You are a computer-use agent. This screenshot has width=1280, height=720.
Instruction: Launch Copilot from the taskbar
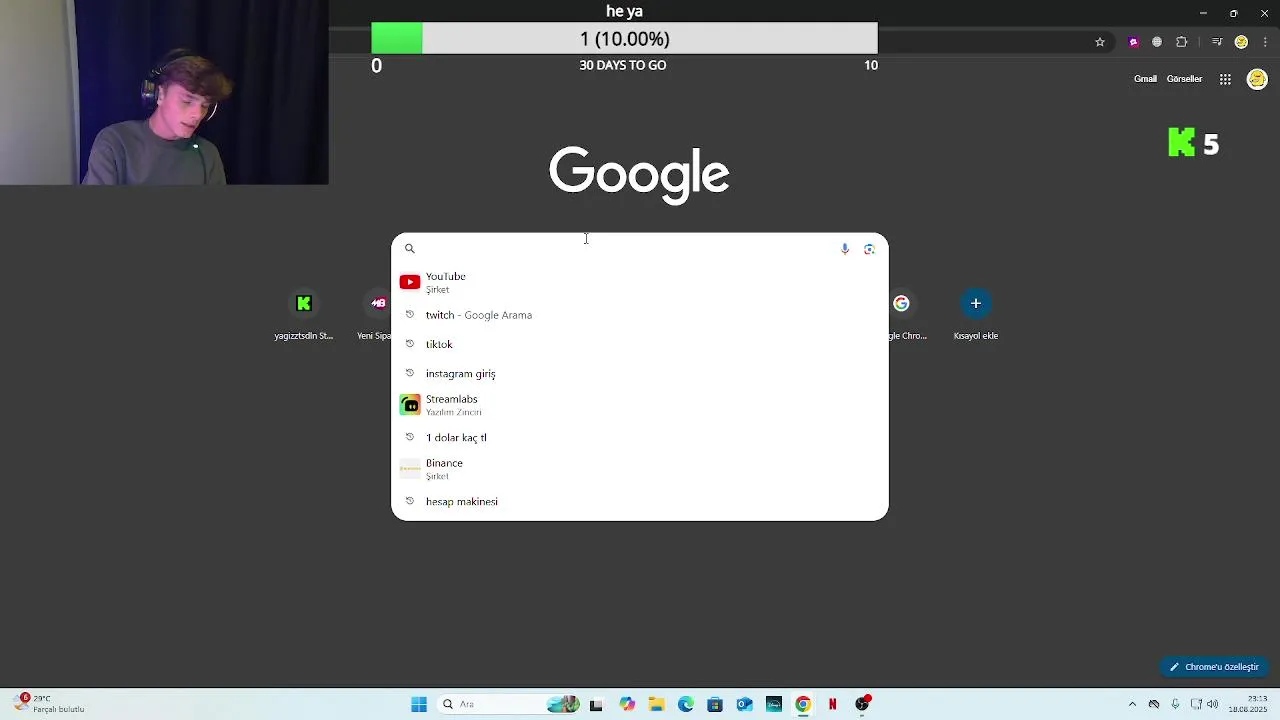pyautogui.click(x=627, y=704)
